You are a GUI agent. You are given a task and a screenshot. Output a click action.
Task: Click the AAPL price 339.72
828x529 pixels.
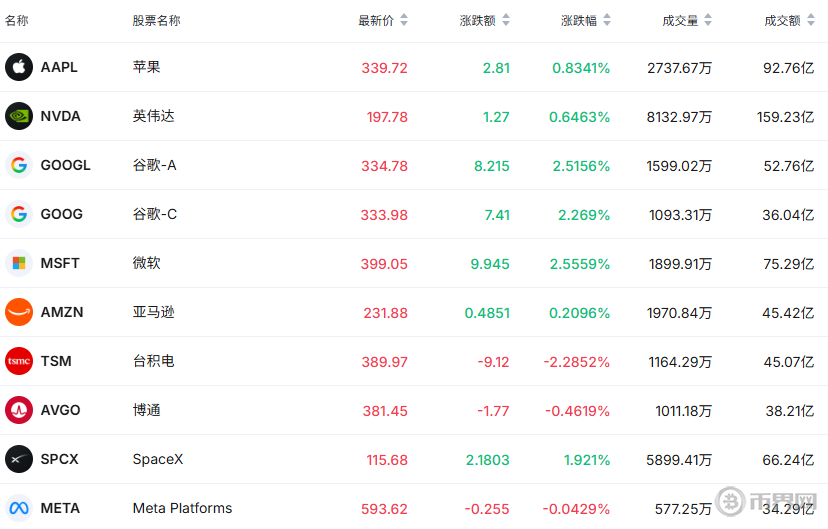(384, 68)
